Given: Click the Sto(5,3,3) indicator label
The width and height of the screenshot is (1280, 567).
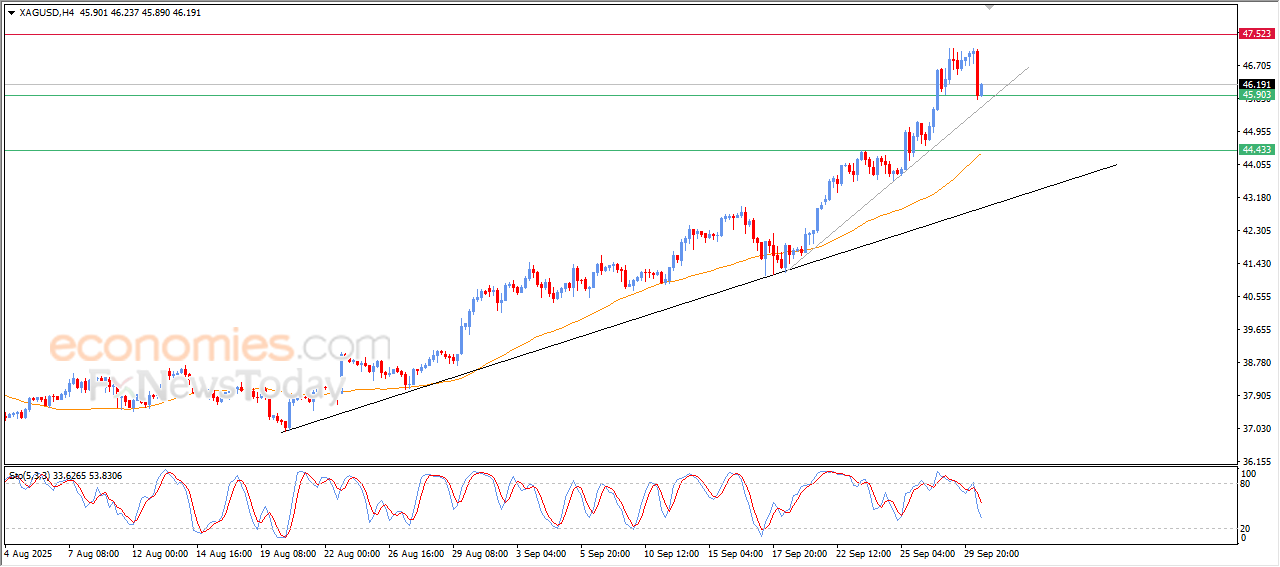Looking at the screenshot, I should (x=31, y=476).
